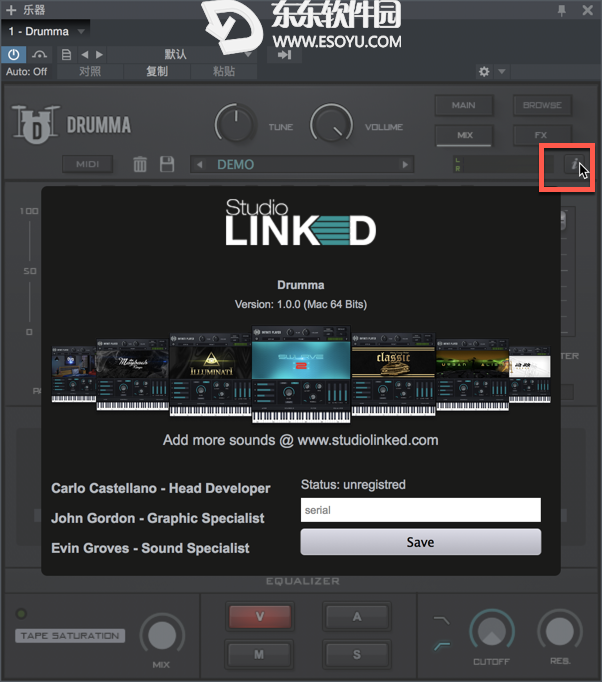The width and height of the screenshot is (602, 682).
Task: Open the www.studiolinked.com link
Action: coord(368,440)
